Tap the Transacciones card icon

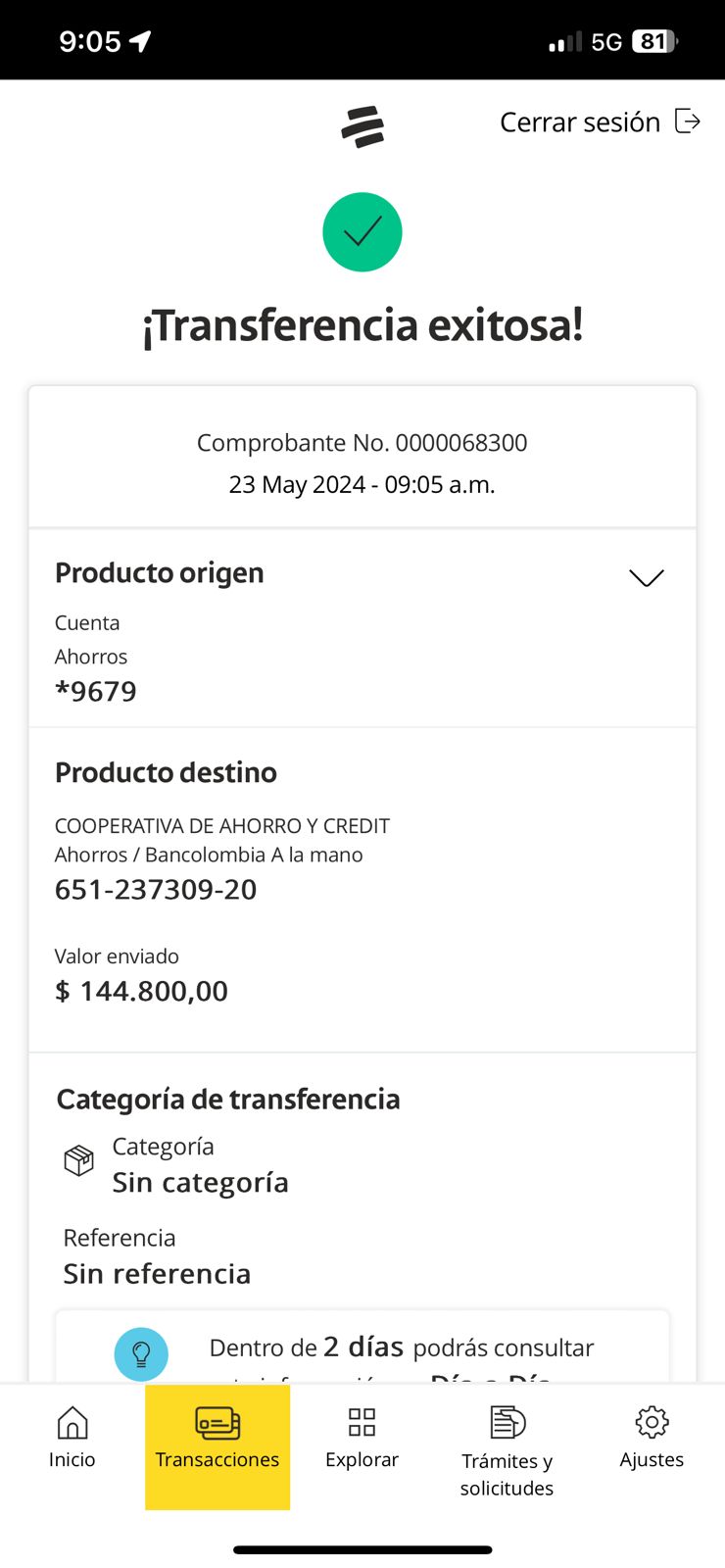(217, 1422)
